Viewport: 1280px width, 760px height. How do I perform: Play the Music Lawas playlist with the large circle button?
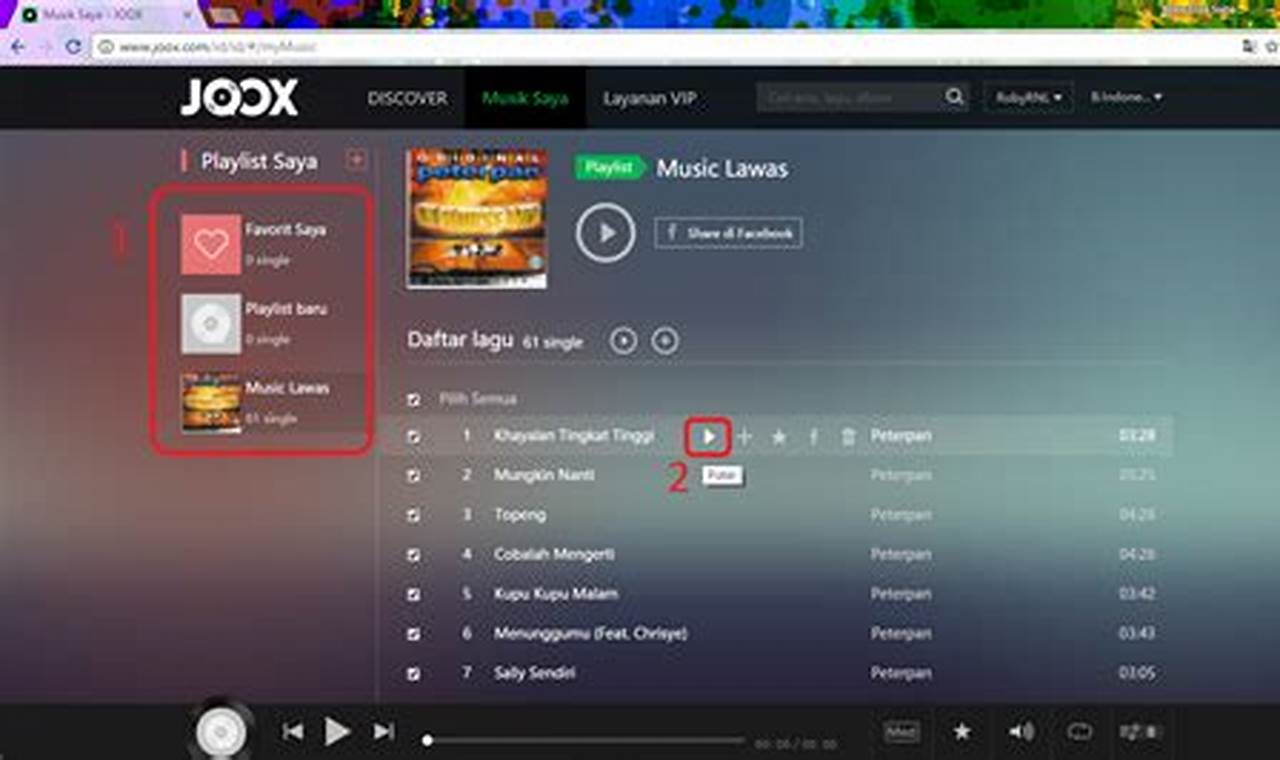click(605, 233)
